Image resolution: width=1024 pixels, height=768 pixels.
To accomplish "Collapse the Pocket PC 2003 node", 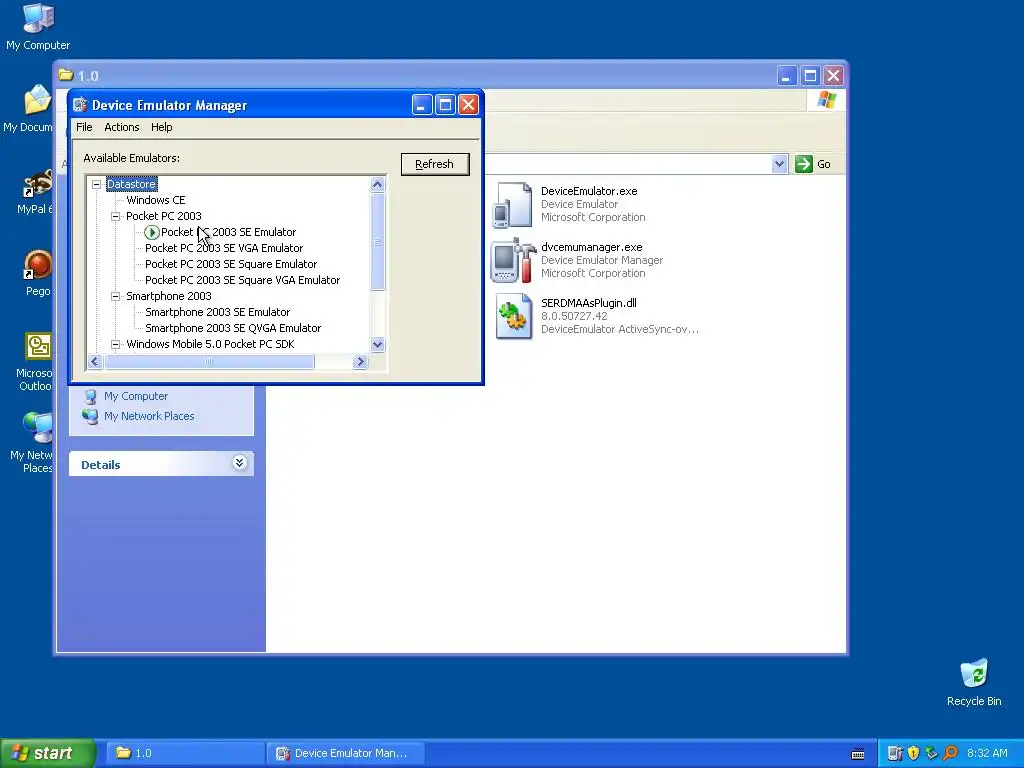I will (116, 216).
